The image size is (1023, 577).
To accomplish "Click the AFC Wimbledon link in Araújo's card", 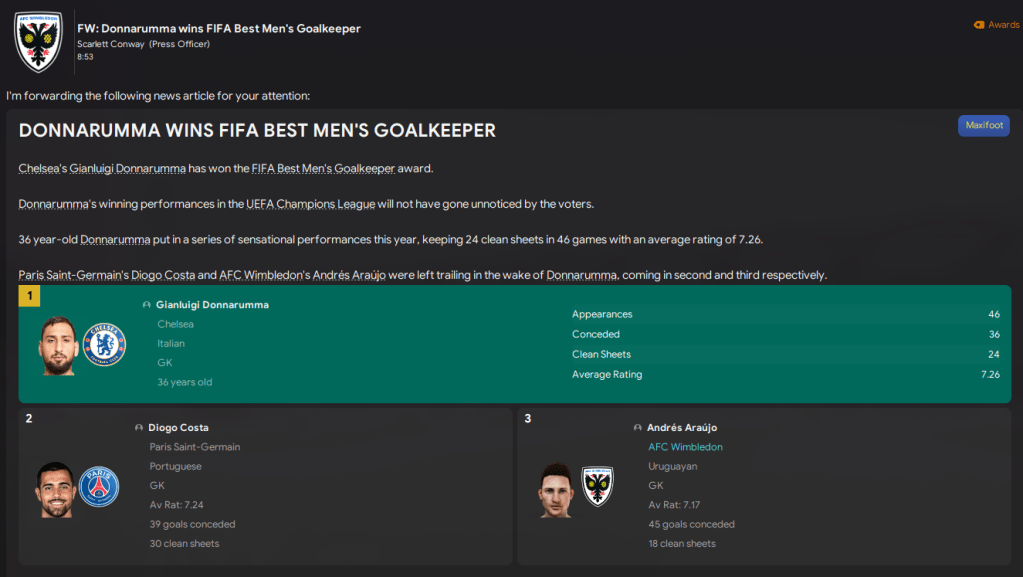I will coord(685,447).
